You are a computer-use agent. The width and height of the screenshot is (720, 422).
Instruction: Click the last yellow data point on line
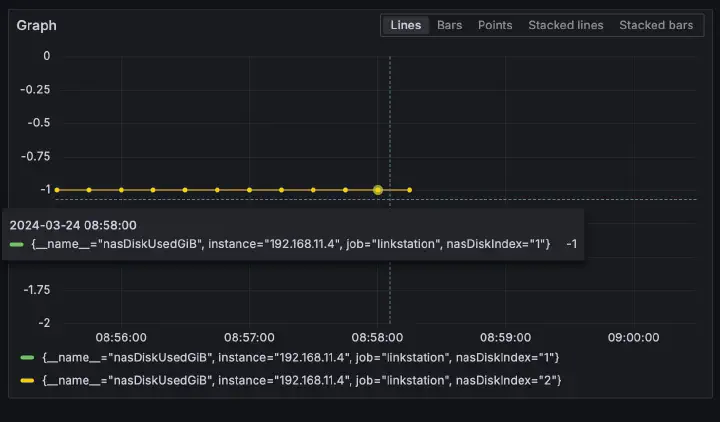(409, 190)
